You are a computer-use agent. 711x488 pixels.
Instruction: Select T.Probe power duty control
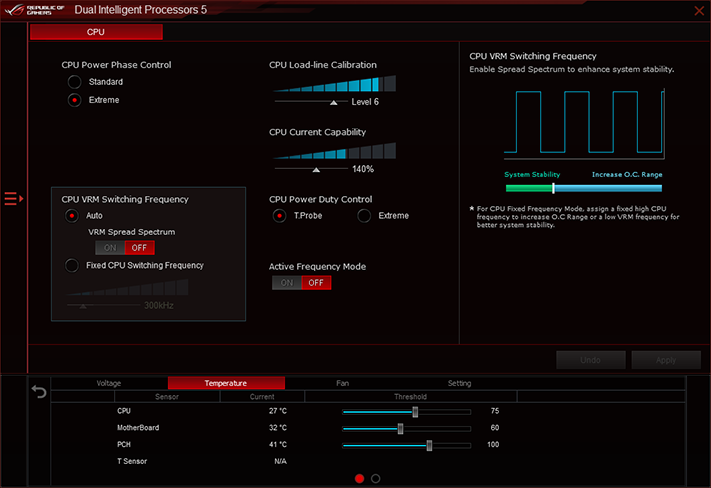(279, 216)
